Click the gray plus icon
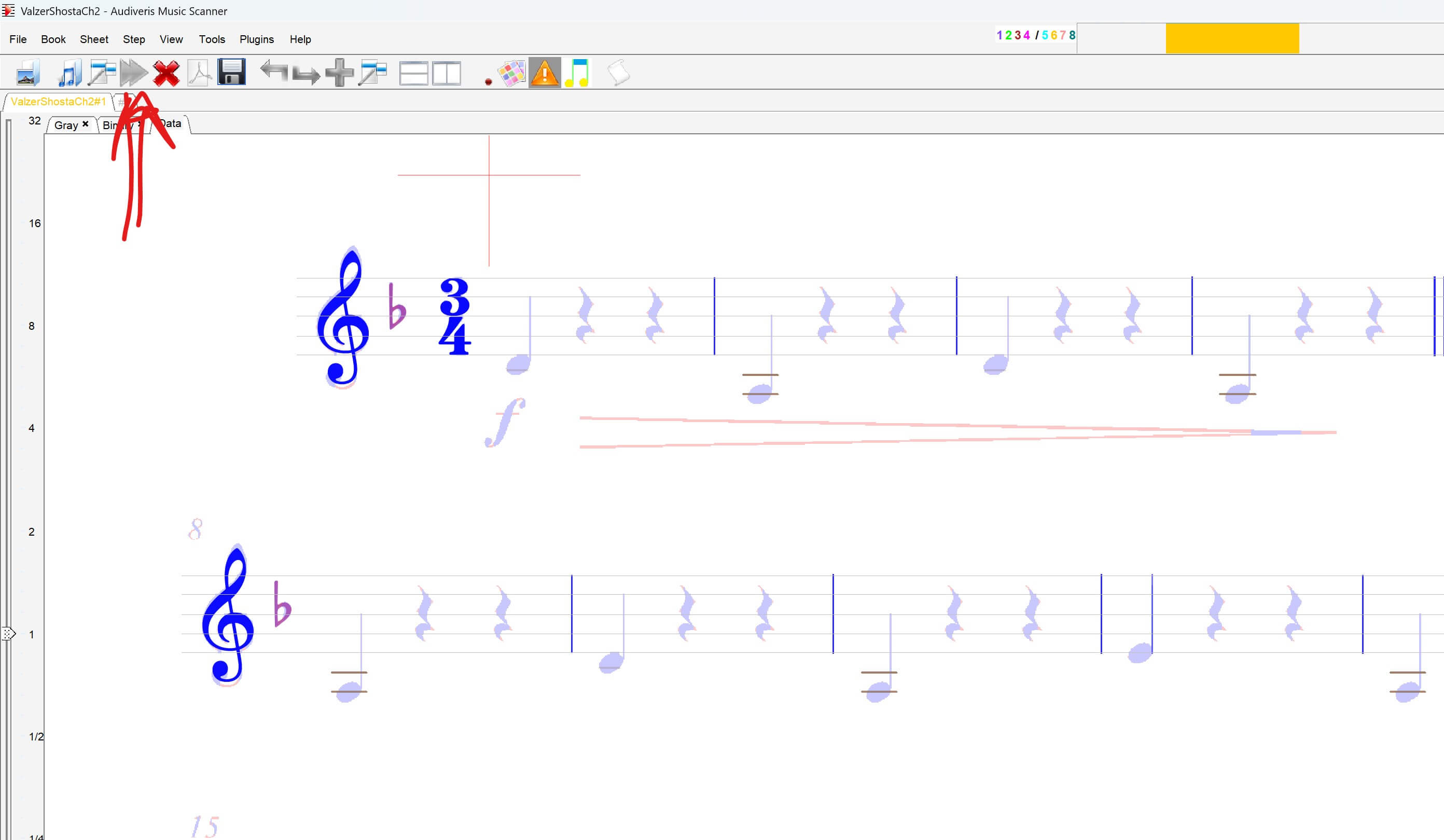1444x840 pixels. pyautogui.click(x=339, y=73)
